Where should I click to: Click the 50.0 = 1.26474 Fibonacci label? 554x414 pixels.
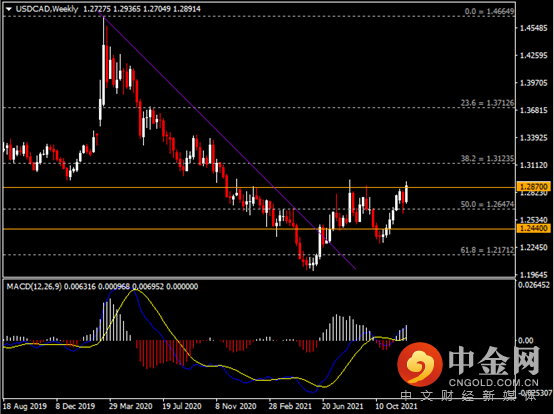point(487,204)
